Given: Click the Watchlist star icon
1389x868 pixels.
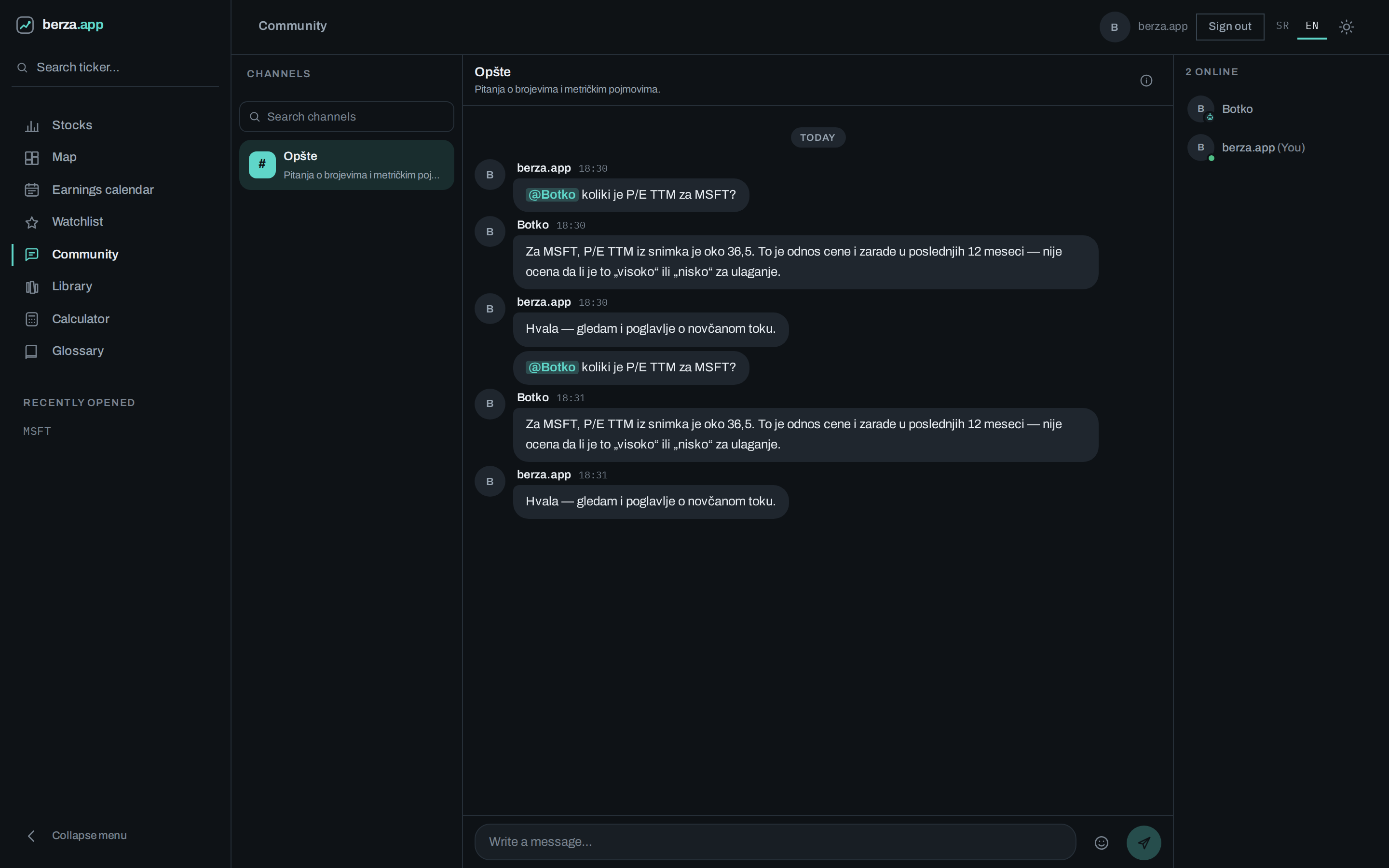Looking at the screenshot, I should pos(32,222).
